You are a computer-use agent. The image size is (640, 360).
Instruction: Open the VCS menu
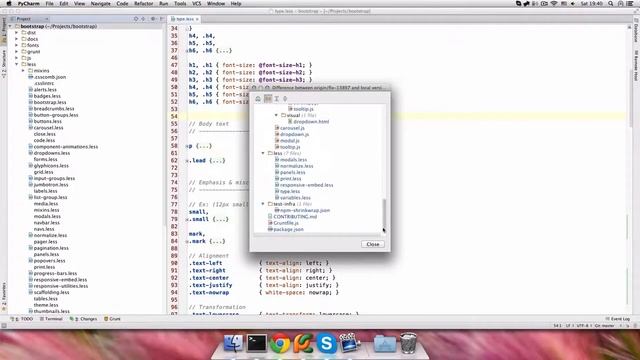(x=197, y=4)
